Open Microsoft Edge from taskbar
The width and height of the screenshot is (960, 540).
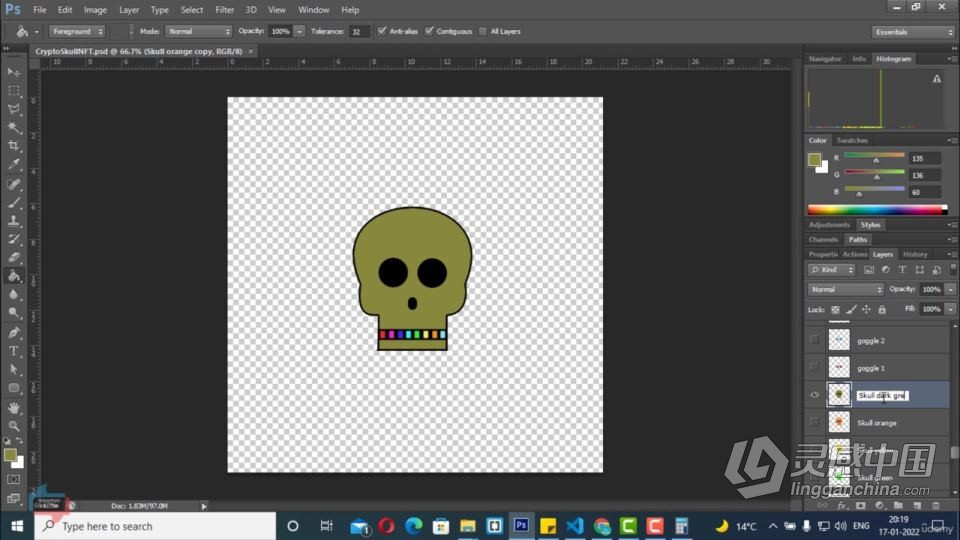click(x=414, y=526)
